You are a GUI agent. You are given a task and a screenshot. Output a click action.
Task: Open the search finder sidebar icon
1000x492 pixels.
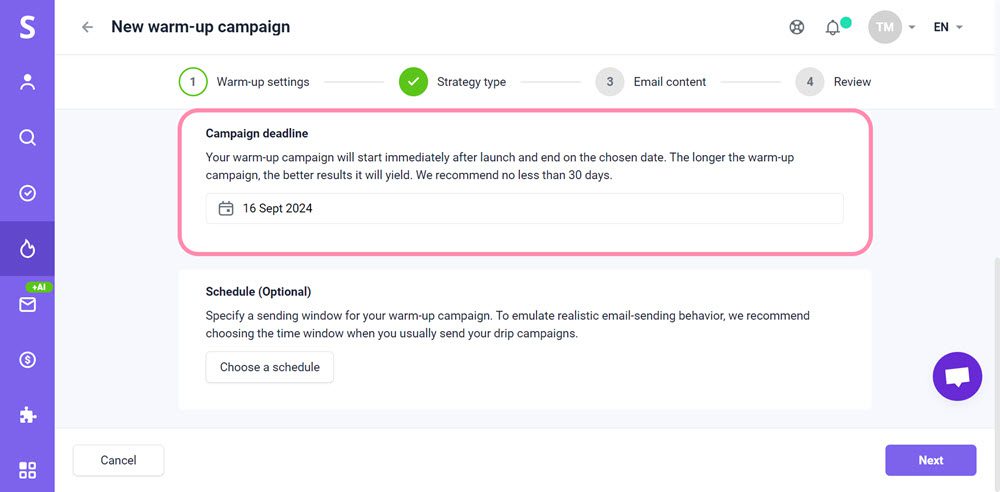(x=27, y=138)
